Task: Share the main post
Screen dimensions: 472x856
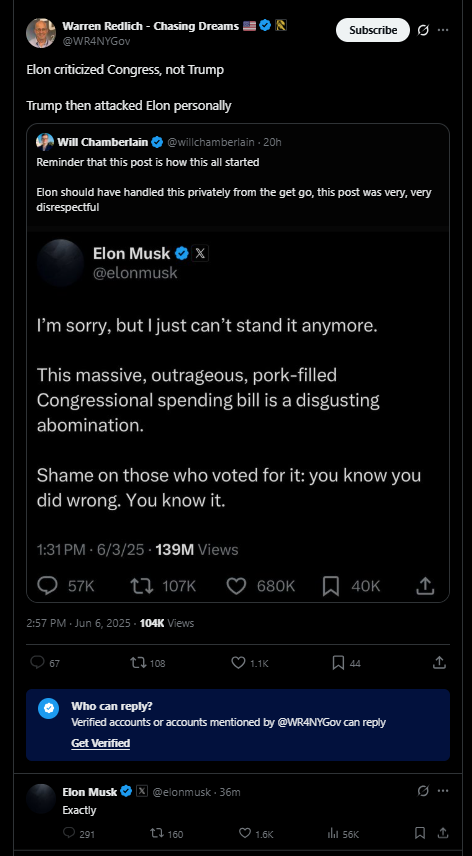Action: pos(439,663)
